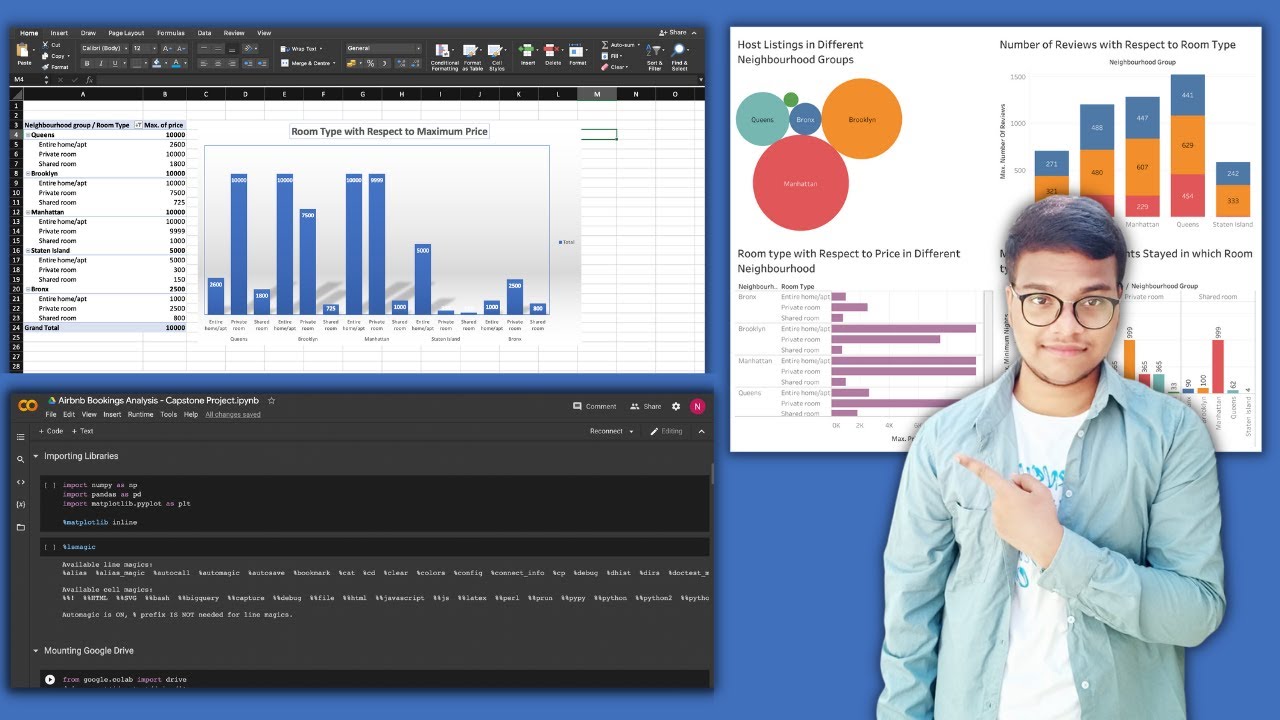The height and width of the screenshot is (720, 1280).
Task: Open Colab settings gear icon
Action: [676, 406]
